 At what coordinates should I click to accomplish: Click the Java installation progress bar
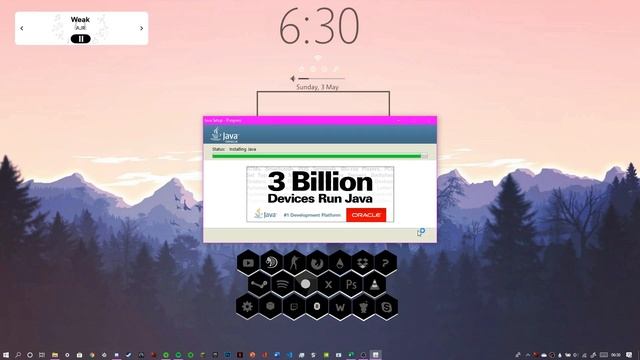(x=320, y=156)
